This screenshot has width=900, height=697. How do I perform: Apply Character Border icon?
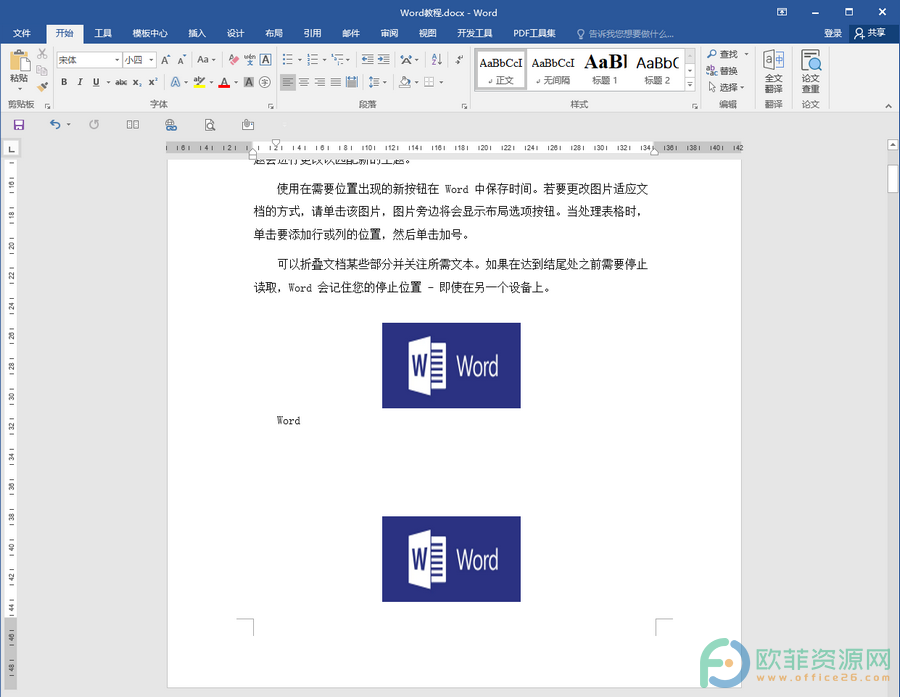click(265, 60)
